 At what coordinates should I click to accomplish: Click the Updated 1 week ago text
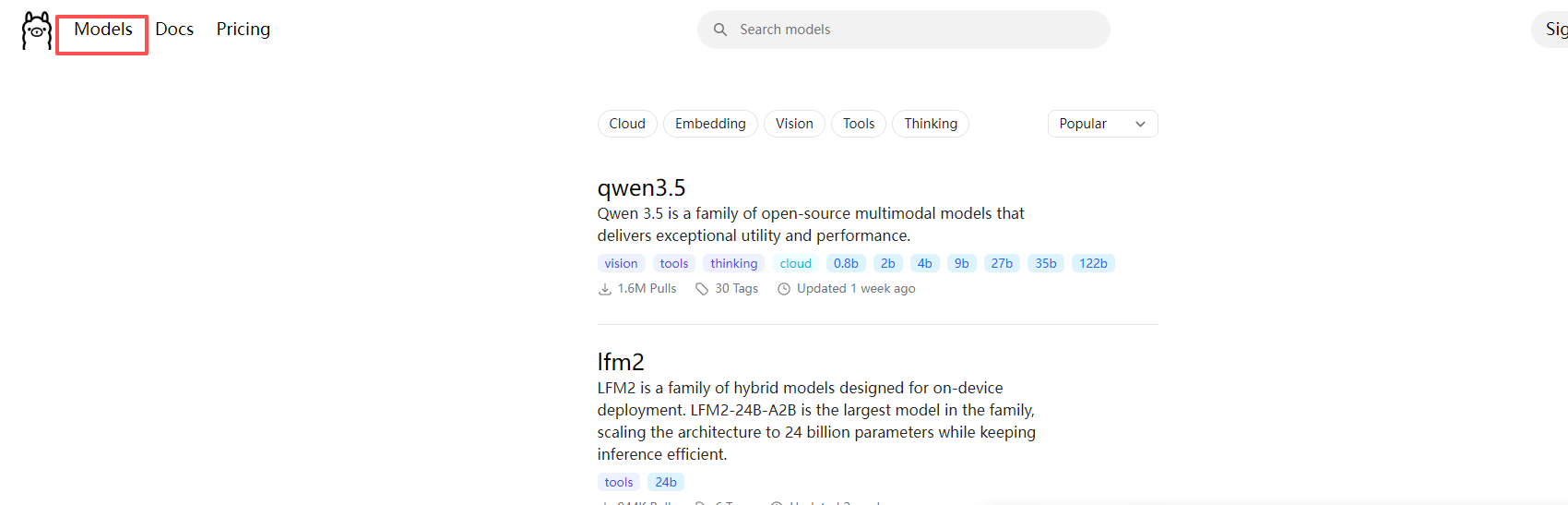(856, 289)
